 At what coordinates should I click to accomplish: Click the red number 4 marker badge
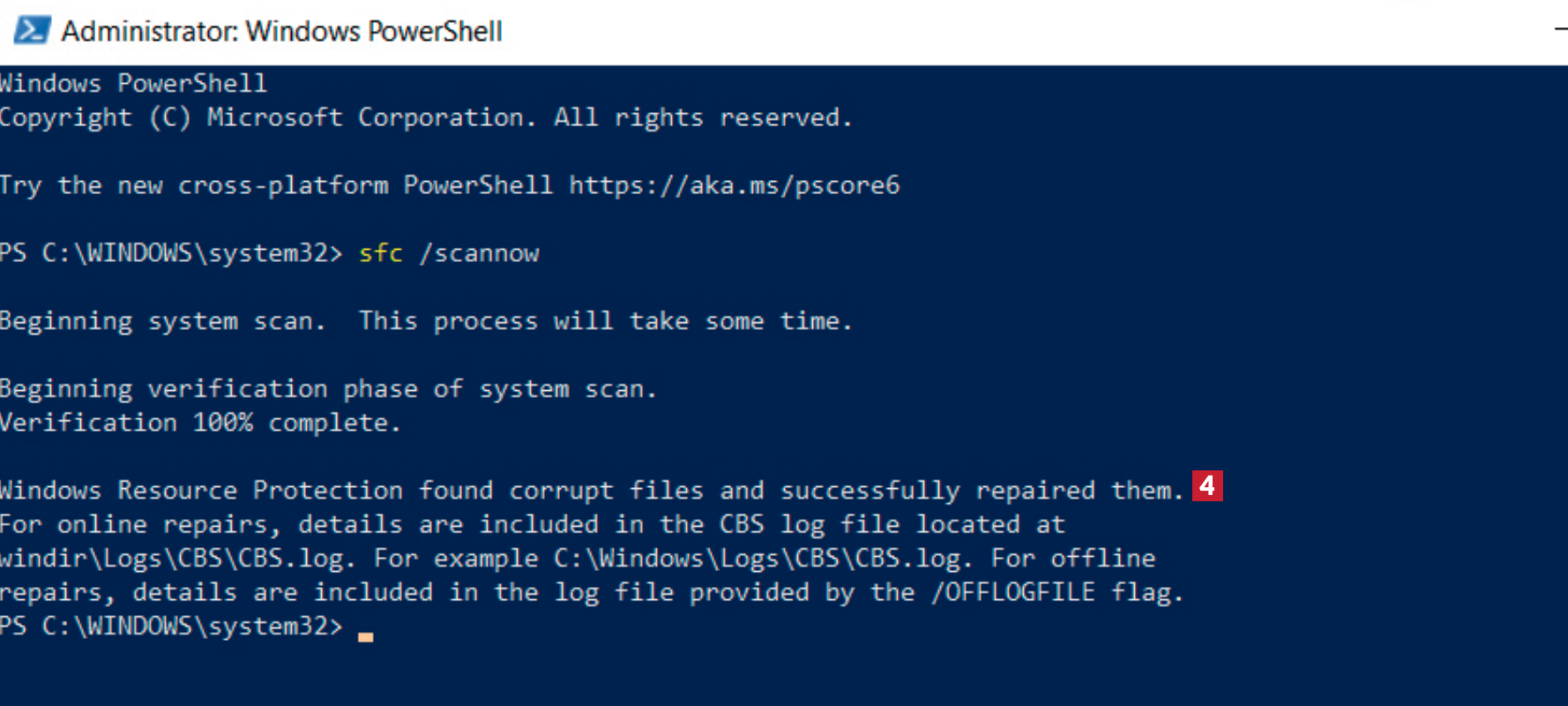point(1207,486)
